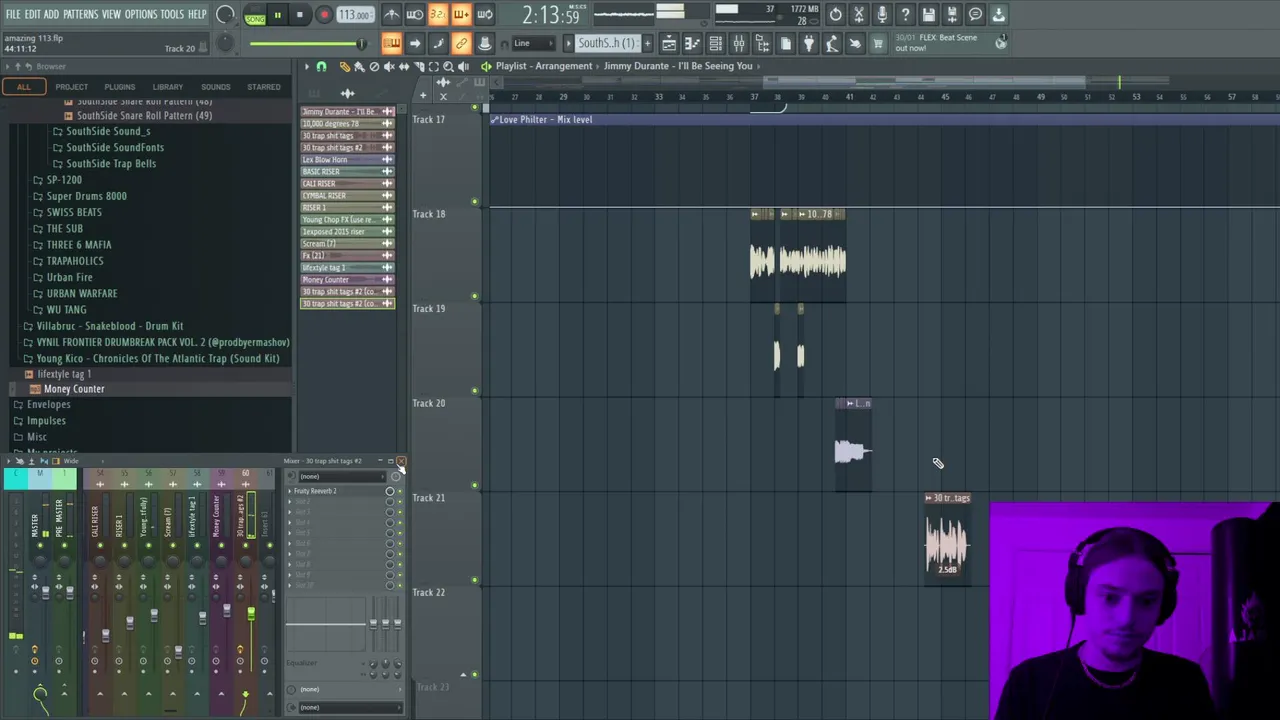Click the render export disk icon

click(x=952, y=15)
